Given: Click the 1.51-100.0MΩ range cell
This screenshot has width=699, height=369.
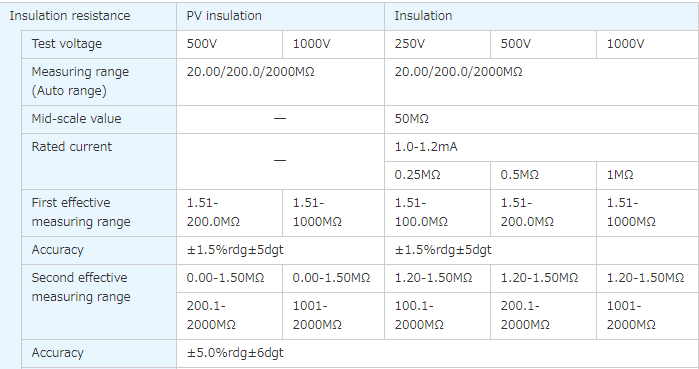Looking at the screenshot, I should click(x=437, y=213).
